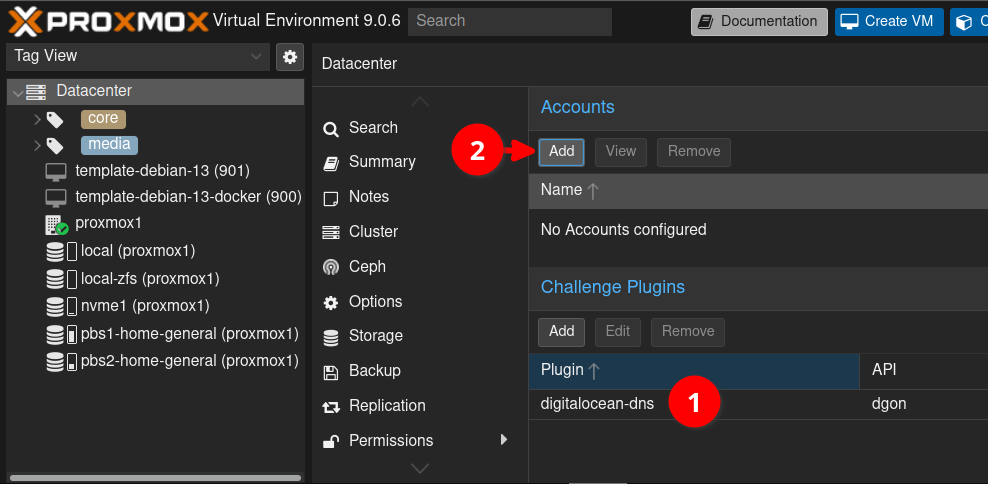The image size is (988, 484).
Task: Click the View button under Accounts
Action: tap(621, 152)
